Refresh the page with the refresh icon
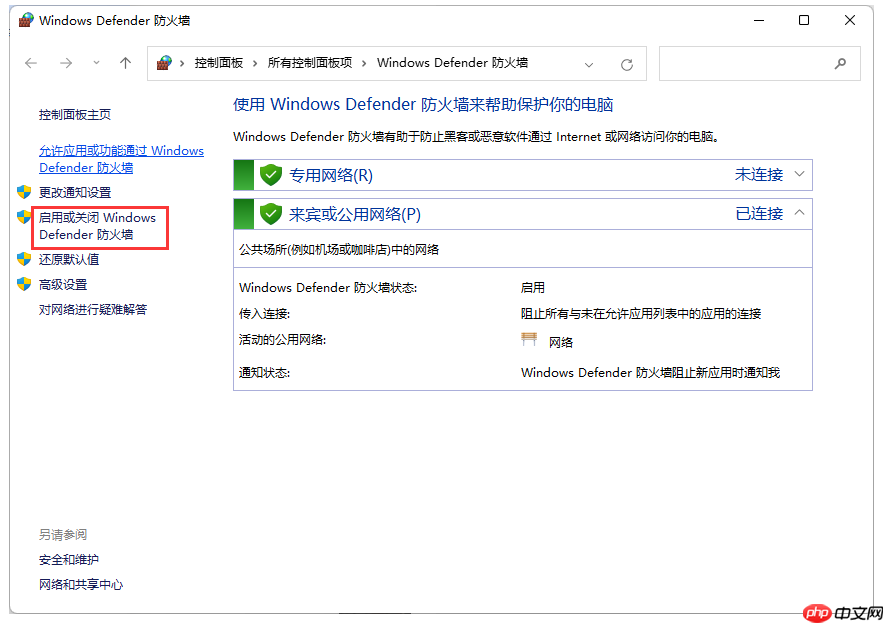884x623 pixels. click(626, 65)
